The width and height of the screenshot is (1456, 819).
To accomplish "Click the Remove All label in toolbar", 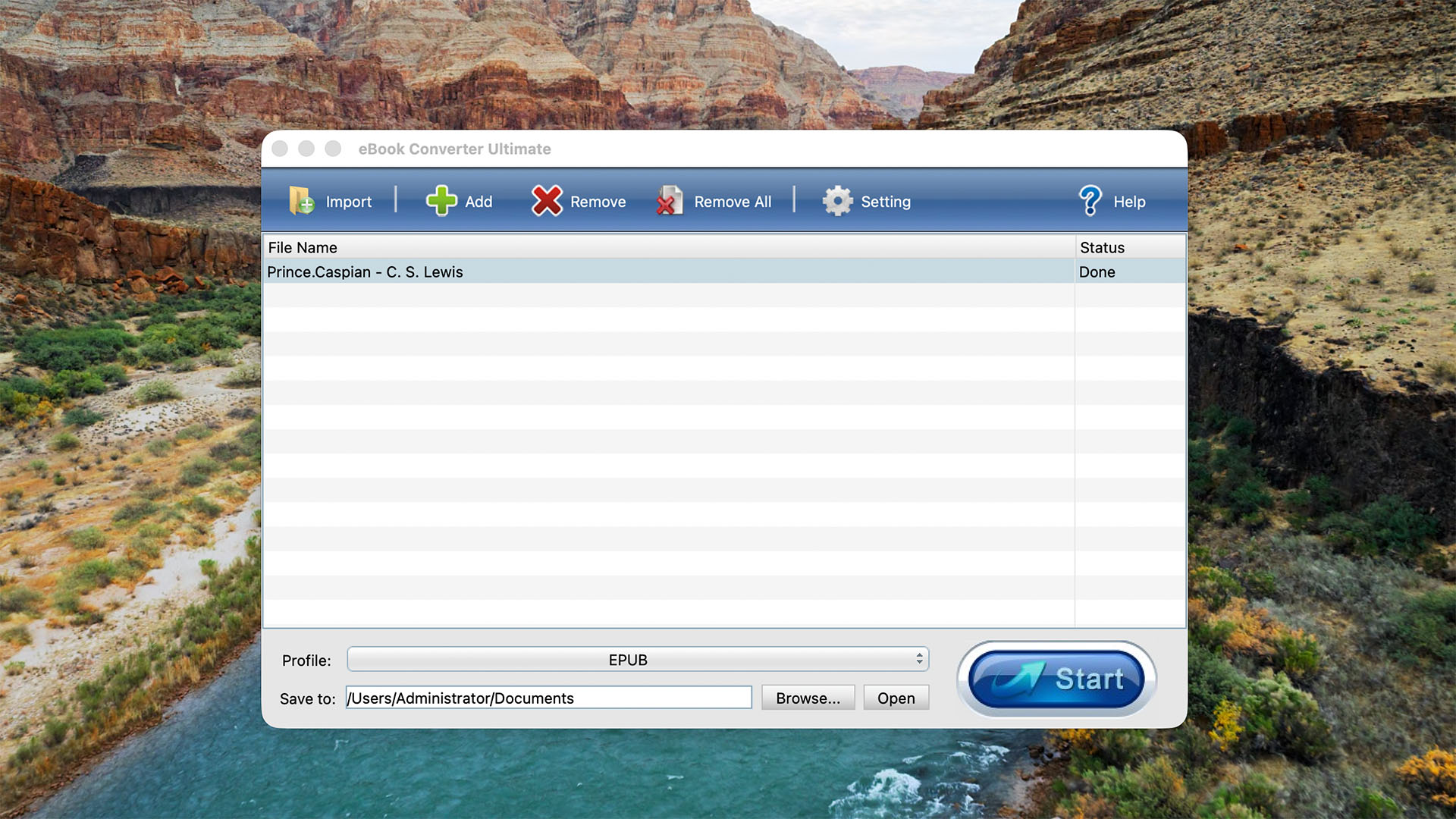I will (x=733, y=202).
